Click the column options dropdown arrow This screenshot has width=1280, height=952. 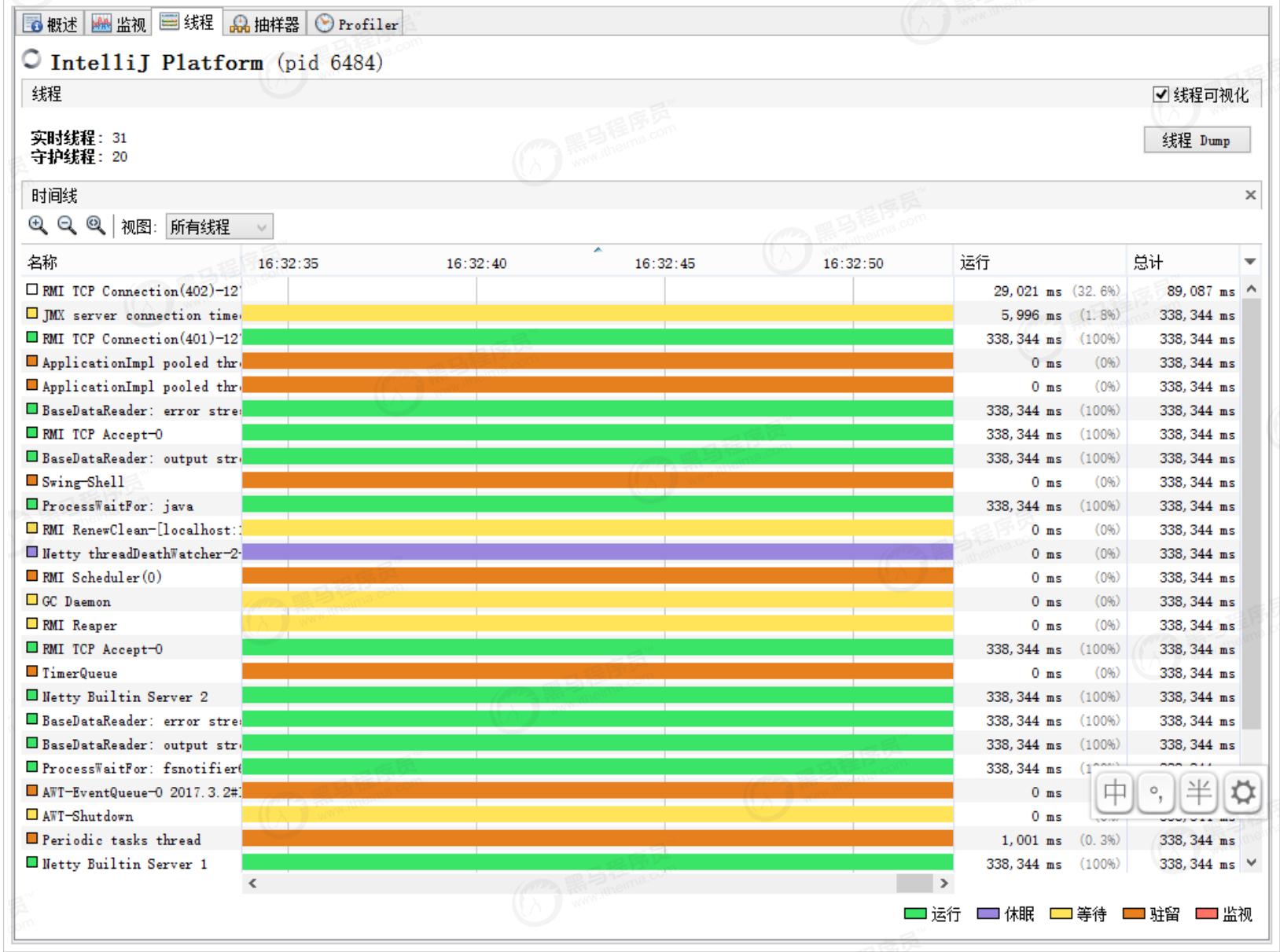[1252, 261]
